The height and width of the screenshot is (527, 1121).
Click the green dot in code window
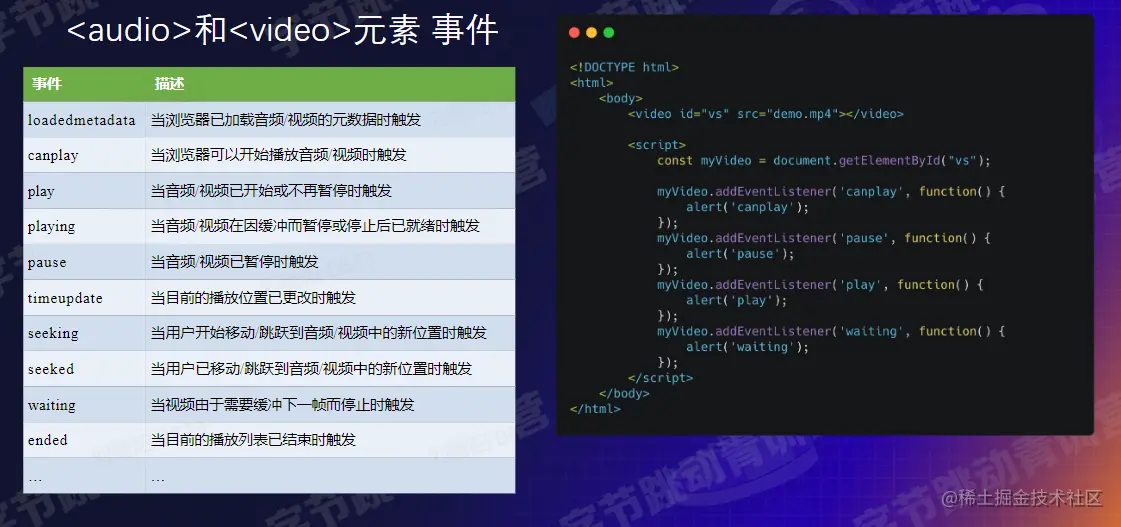pyautogui.click(x=608, y=33)
